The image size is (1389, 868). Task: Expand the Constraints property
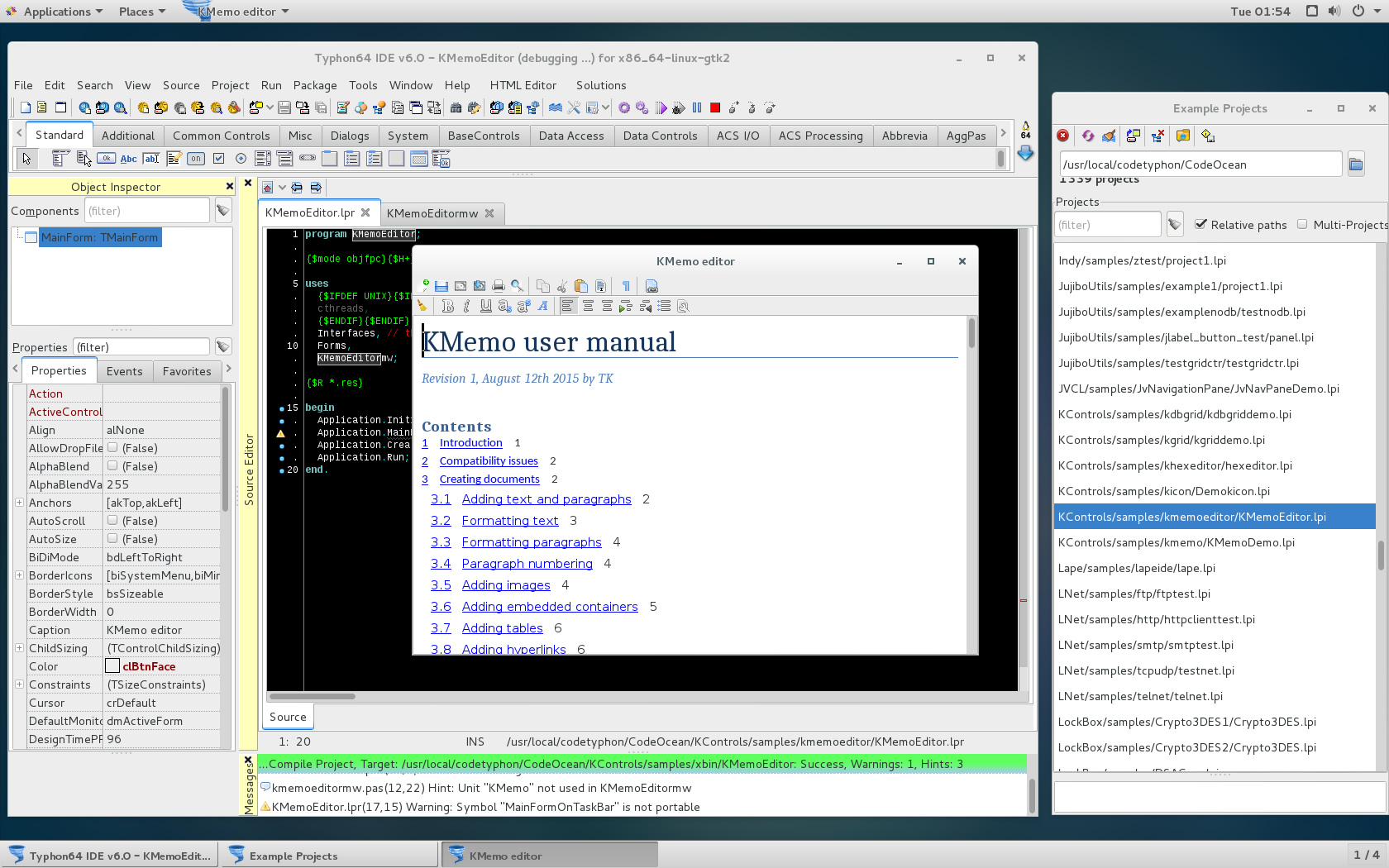click(x=19, y=684)
